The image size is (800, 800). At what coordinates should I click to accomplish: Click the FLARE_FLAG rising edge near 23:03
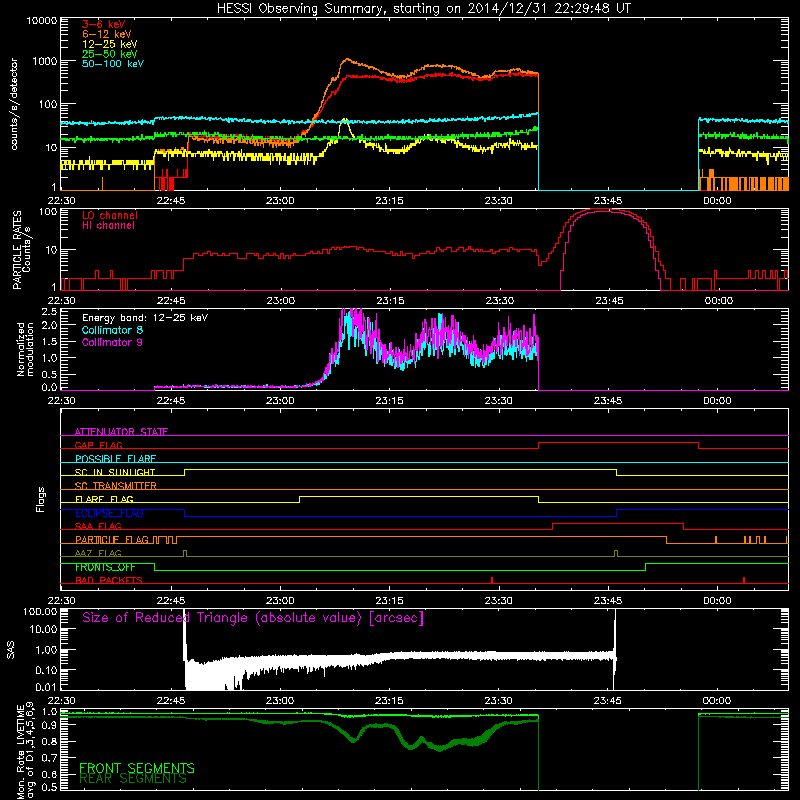point(299,499)
